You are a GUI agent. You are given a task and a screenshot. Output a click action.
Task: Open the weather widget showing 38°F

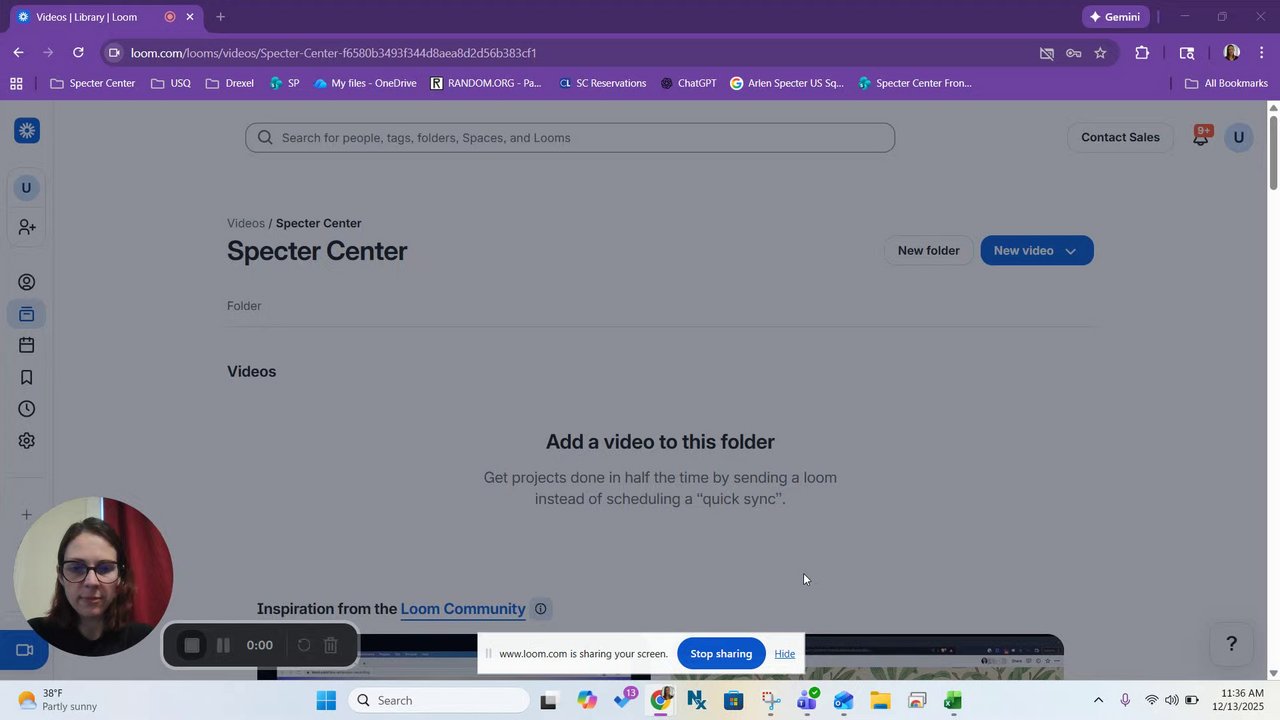58,700
